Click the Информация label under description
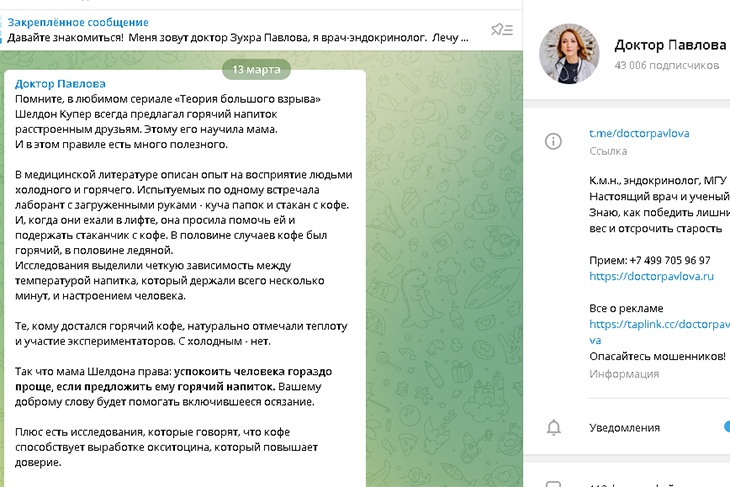730x487 pixels. click(x=624, y=374)
